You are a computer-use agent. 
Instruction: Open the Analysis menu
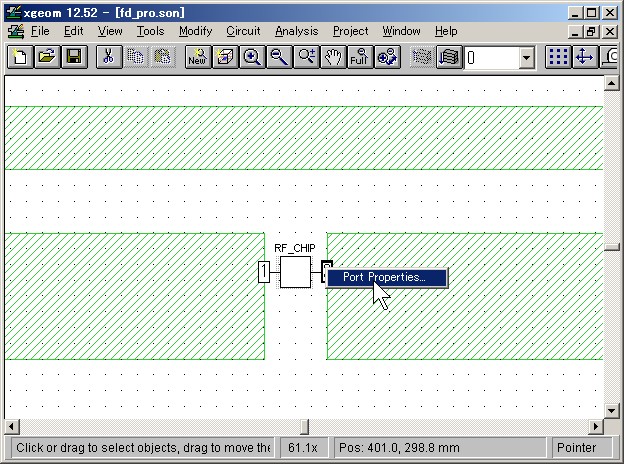(x=296, y=31)
